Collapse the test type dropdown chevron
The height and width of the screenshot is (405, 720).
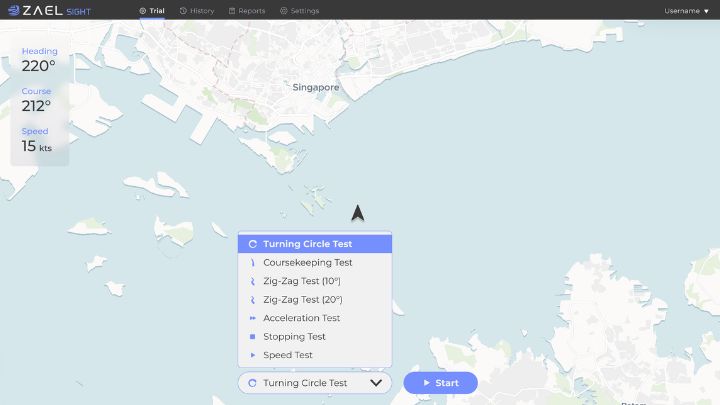point(376,383)
